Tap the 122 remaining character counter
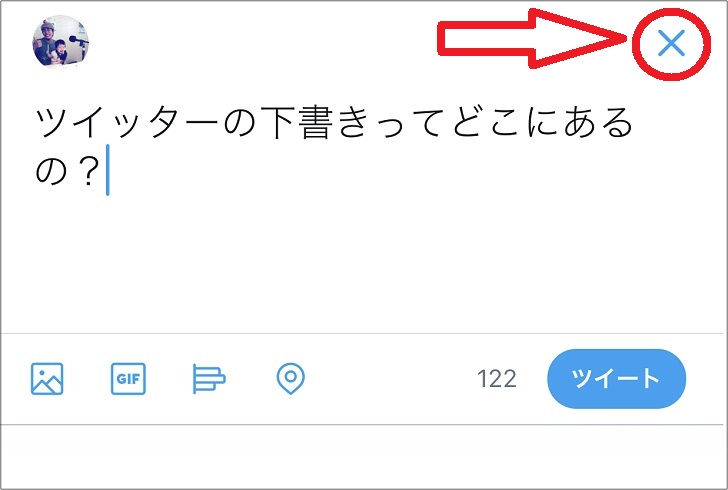The width and height of the screenshot is (728, 490). pos(497,379)
